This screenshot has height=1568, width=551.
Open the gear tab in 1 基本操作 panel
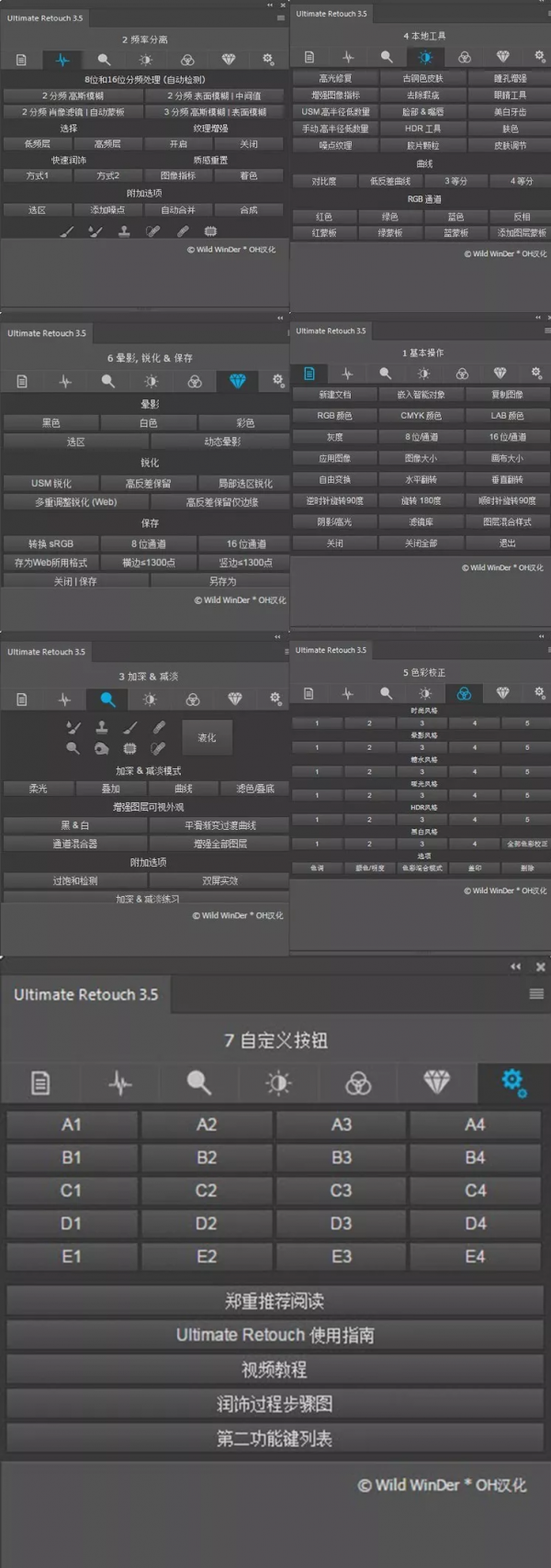(536, 374)
